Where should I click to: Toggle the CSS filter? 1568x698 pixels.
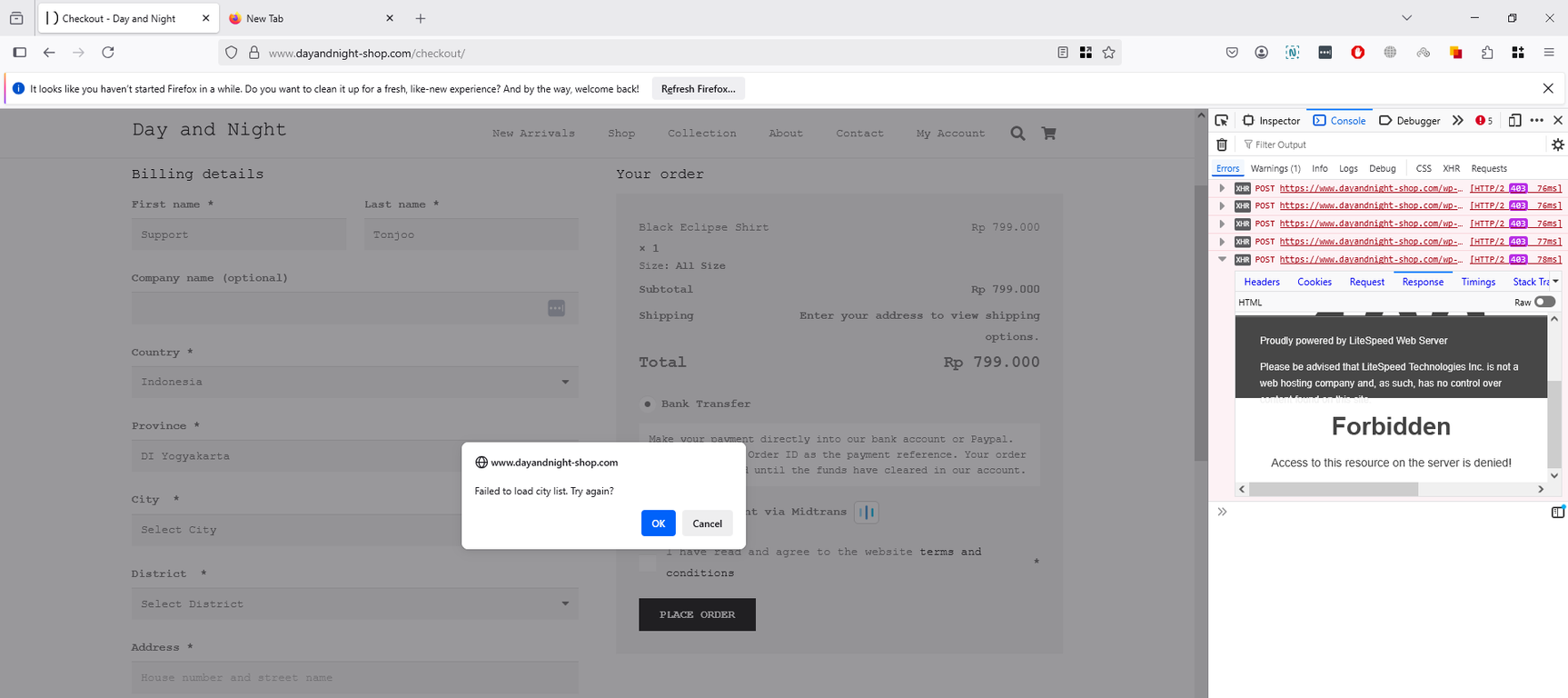[x=1424, y=168]
